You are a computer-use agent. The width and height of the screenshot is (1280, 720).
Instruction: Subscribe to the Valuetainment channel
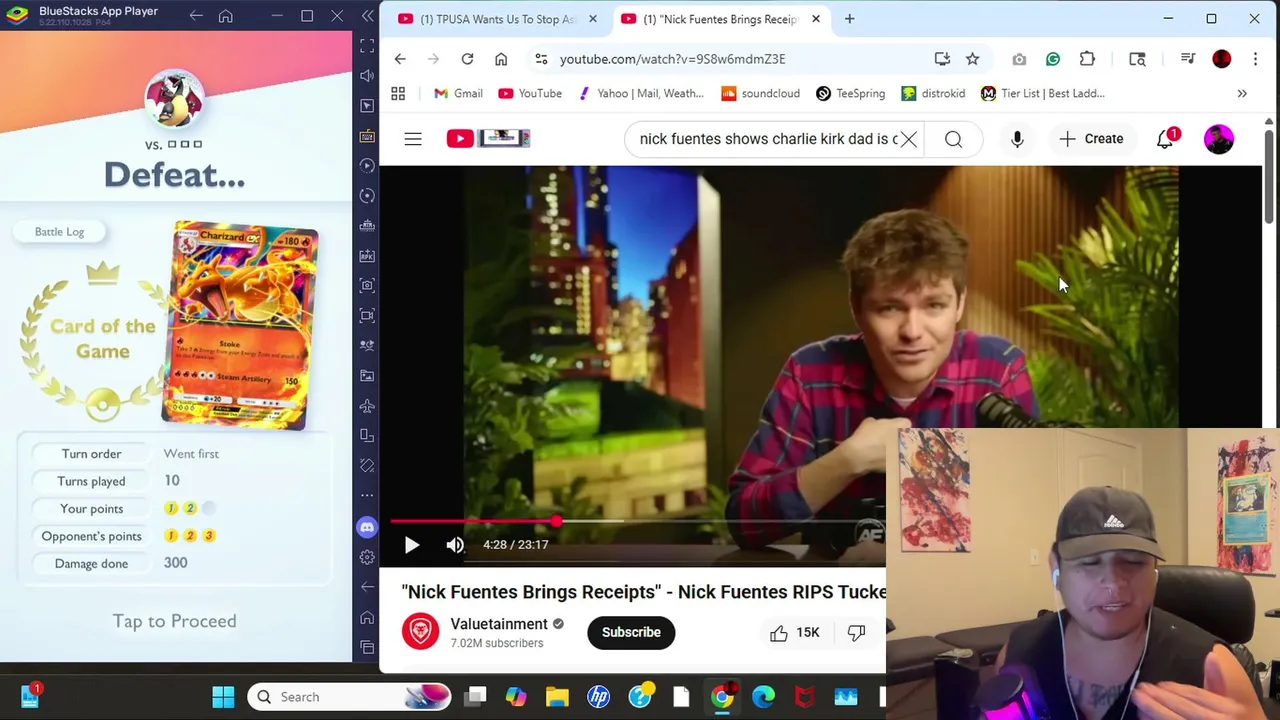pyautogui.click(x=631, y=632)
